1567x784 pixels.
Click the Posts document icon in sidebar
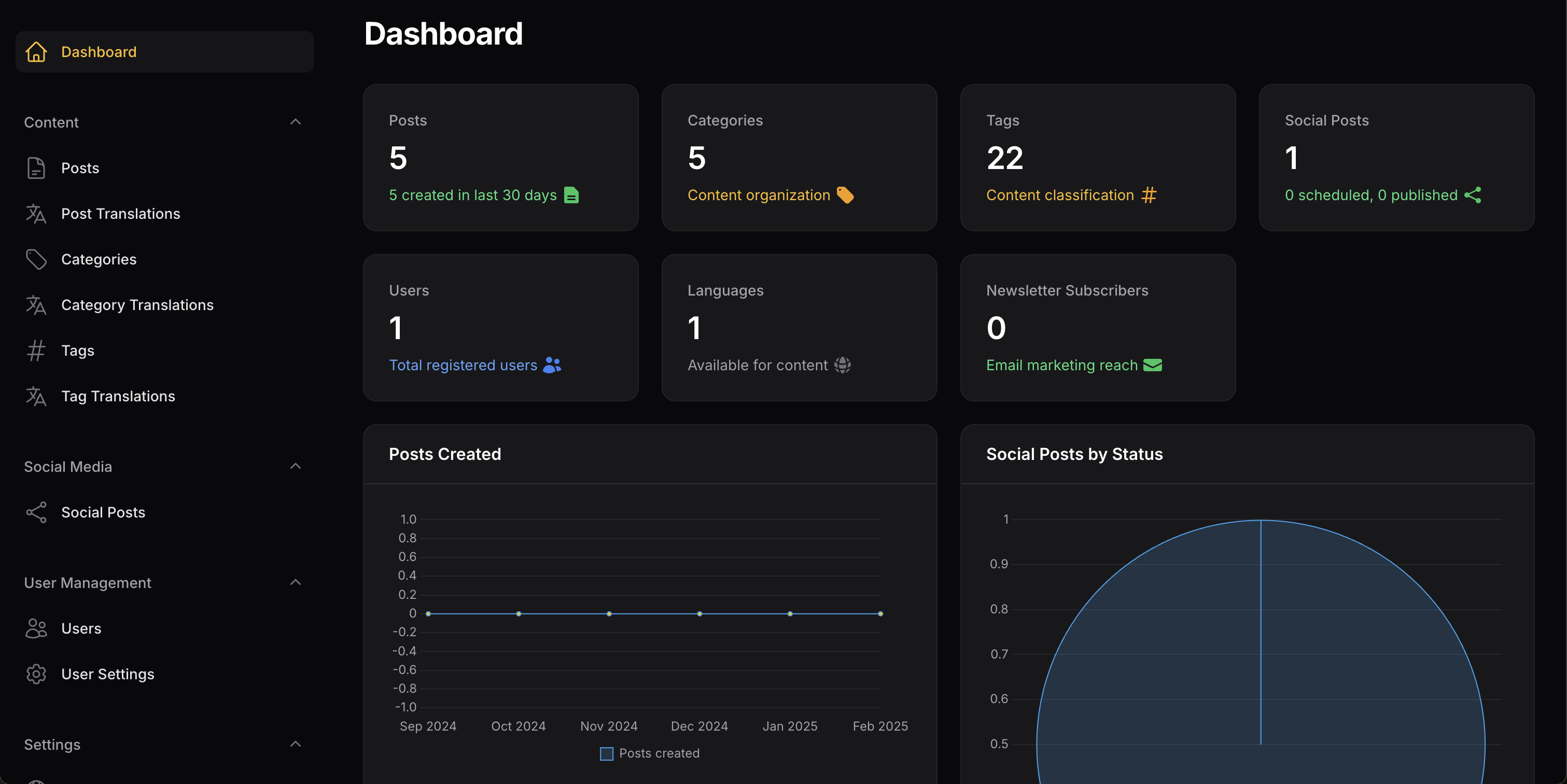pyautogui.click(x=36, y=168)
